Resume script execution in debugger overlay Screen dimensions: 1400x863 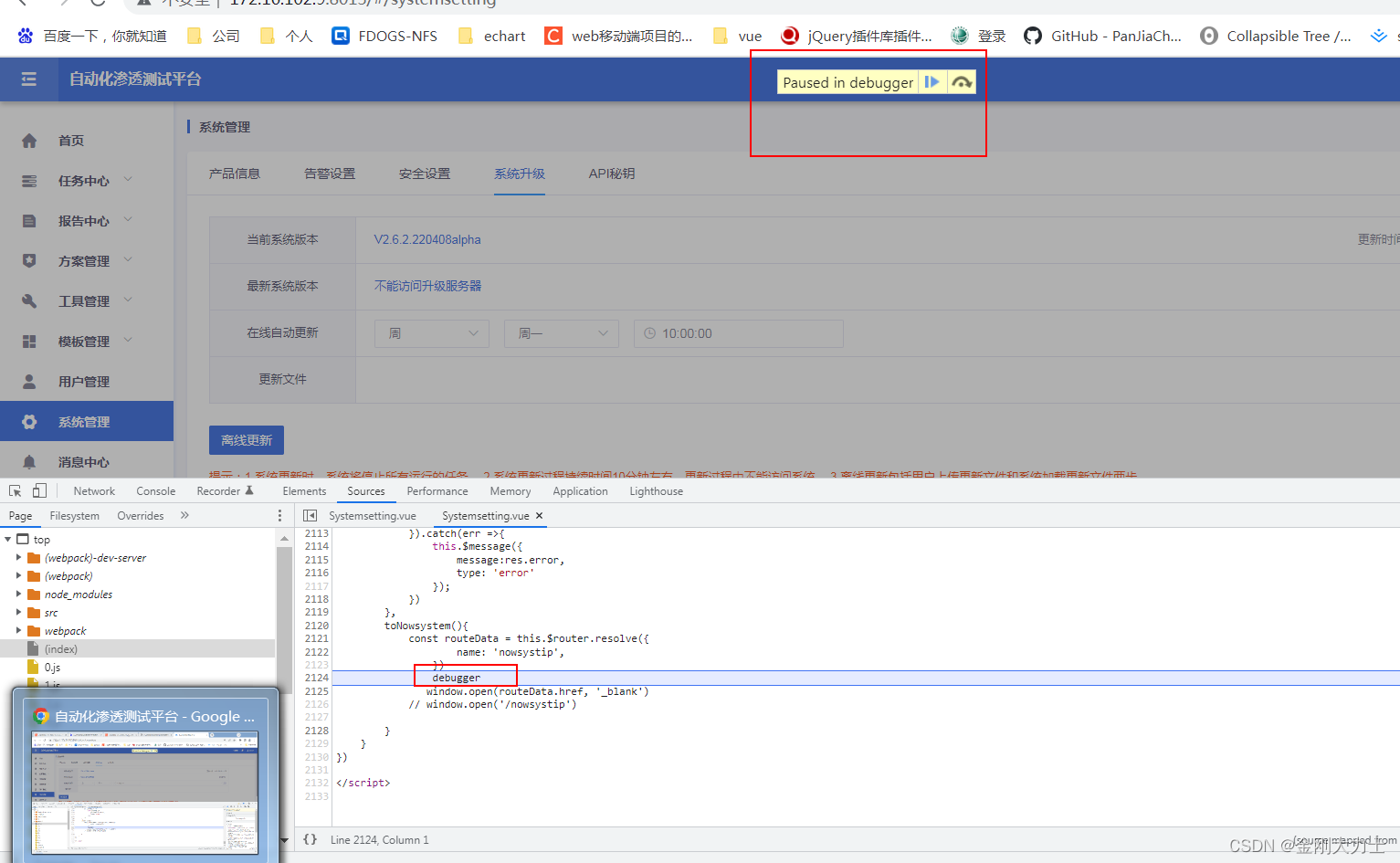(932, 82)
